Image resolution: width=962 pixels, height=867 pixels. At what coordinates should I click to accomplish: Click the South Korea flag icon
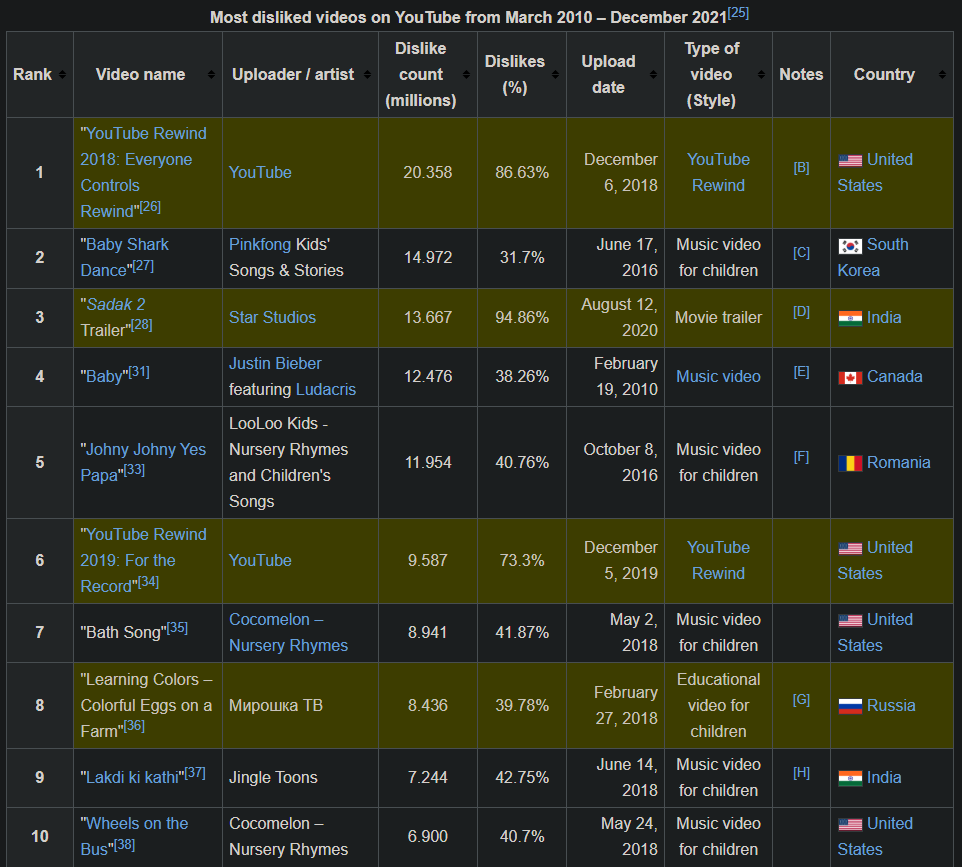click(x=850, y=246)
